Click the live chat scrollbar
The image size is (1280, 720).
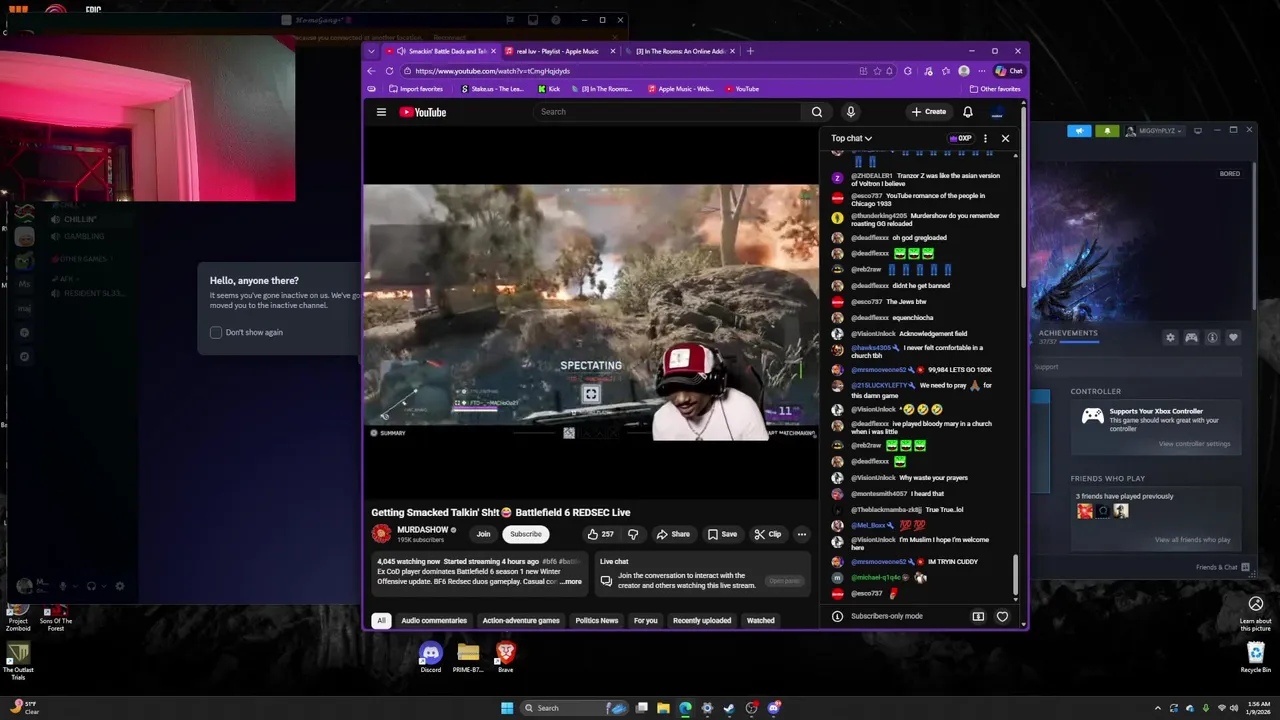1016,575
